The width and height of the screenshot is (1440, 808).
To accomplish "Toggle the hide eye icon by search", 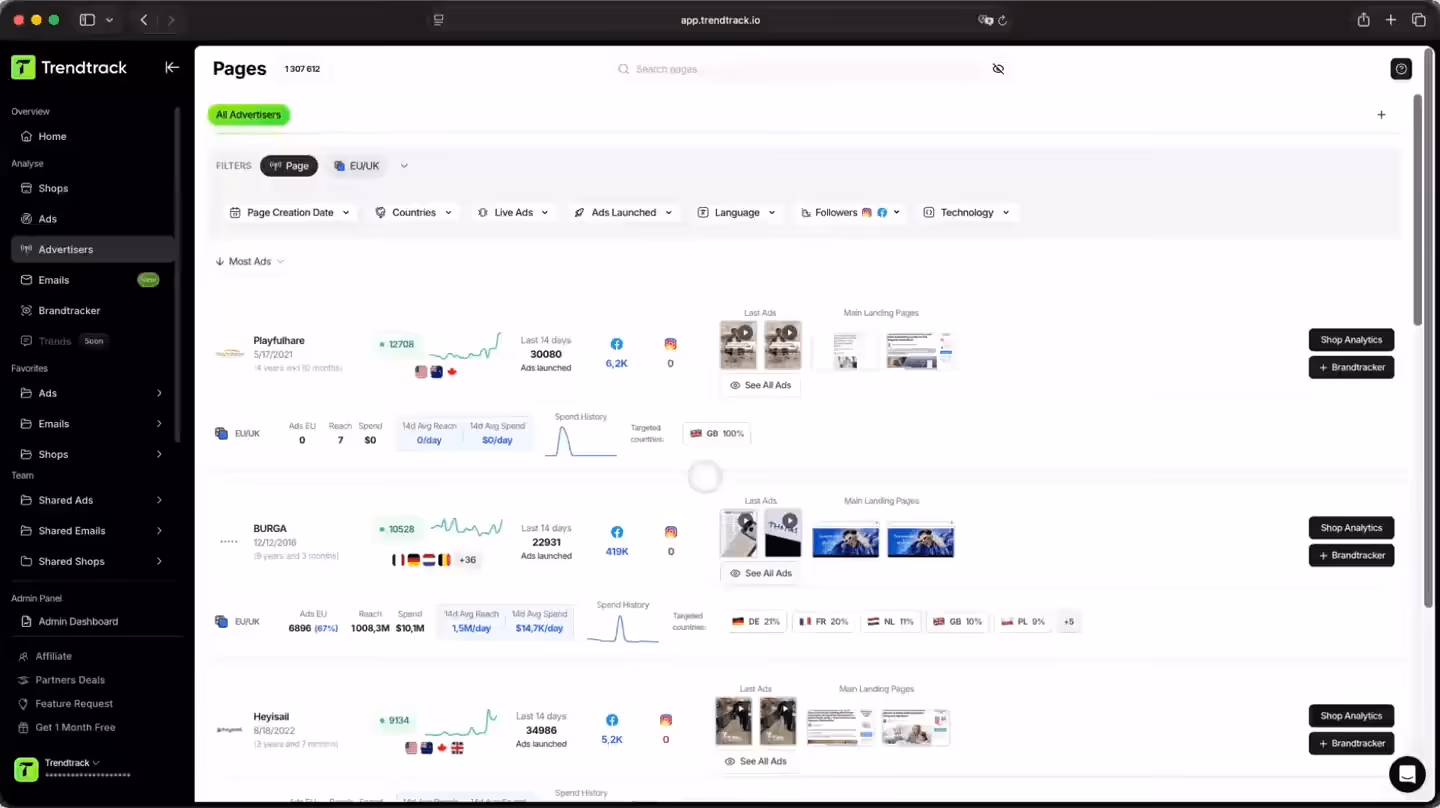I will 998,69.
